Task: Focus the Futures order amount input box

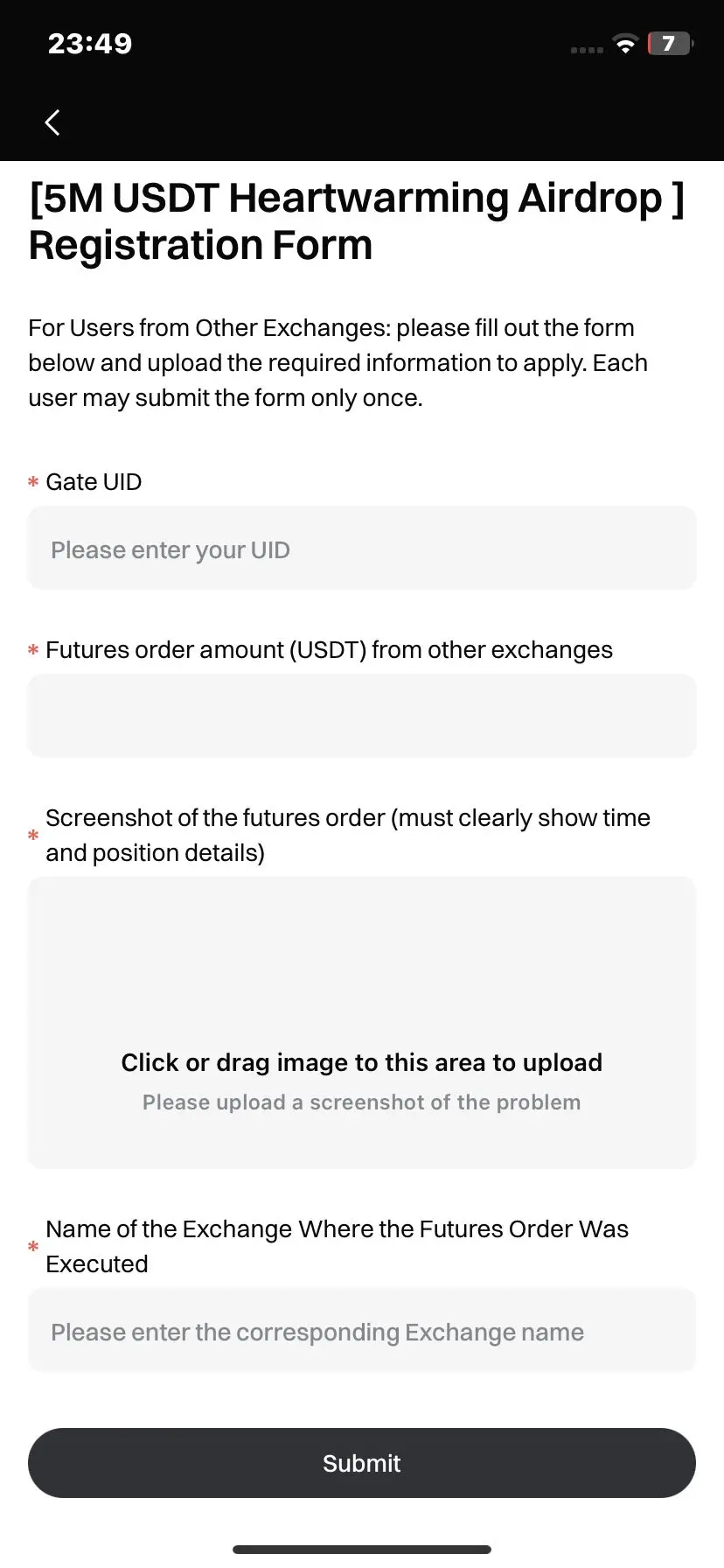Action: [362, 716]
